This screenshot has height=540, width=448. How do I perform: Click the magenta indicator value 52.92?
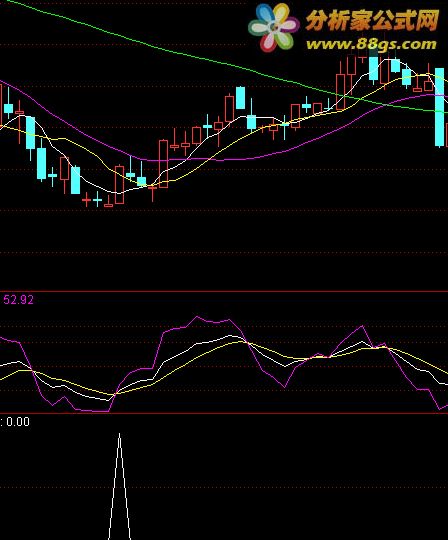pos(19,300)
